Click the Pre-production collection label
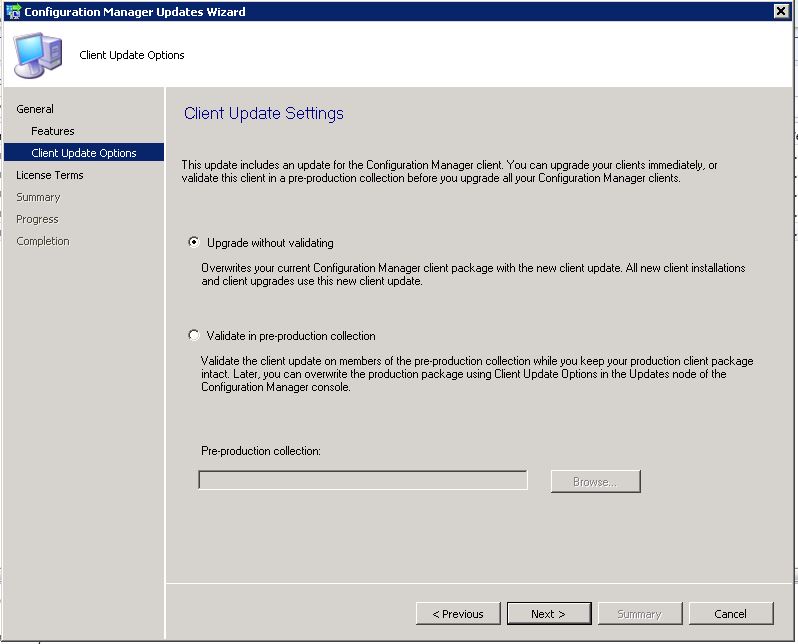798x644 pixels. 261,451
